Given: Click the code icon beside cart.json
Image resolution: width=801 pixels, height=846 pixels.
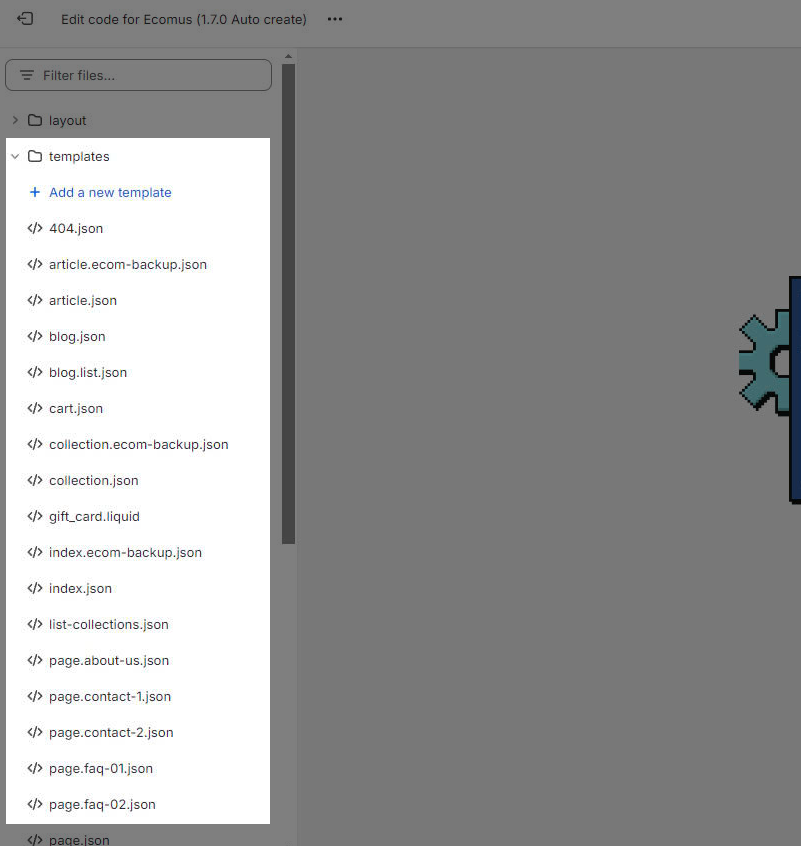Looking at the screenshot, I should coord(35,408).
